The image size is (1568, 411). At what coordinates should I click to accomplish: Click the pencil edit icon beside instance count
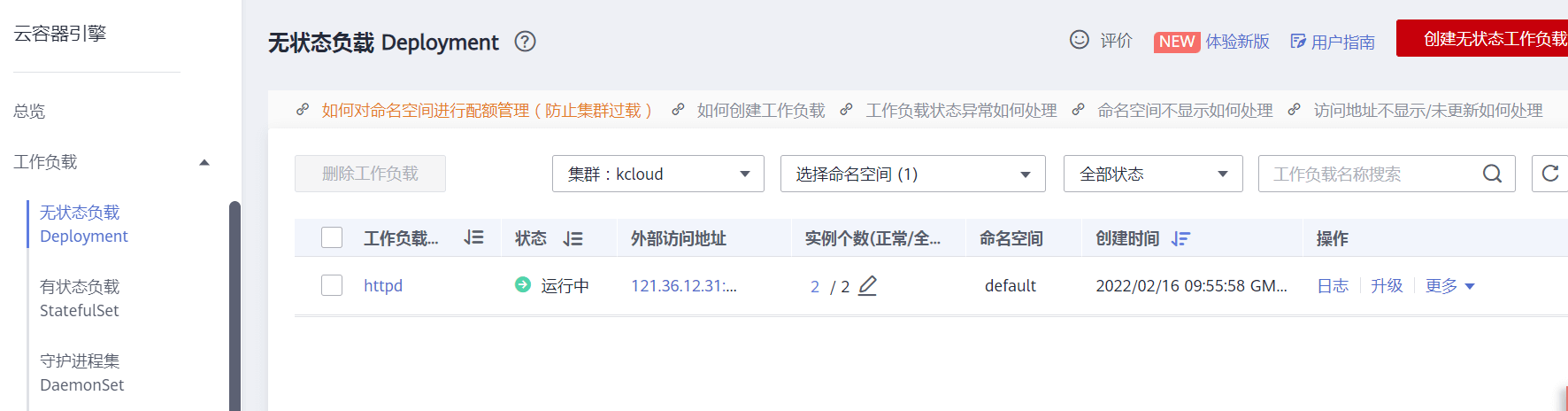pos(867,285)
